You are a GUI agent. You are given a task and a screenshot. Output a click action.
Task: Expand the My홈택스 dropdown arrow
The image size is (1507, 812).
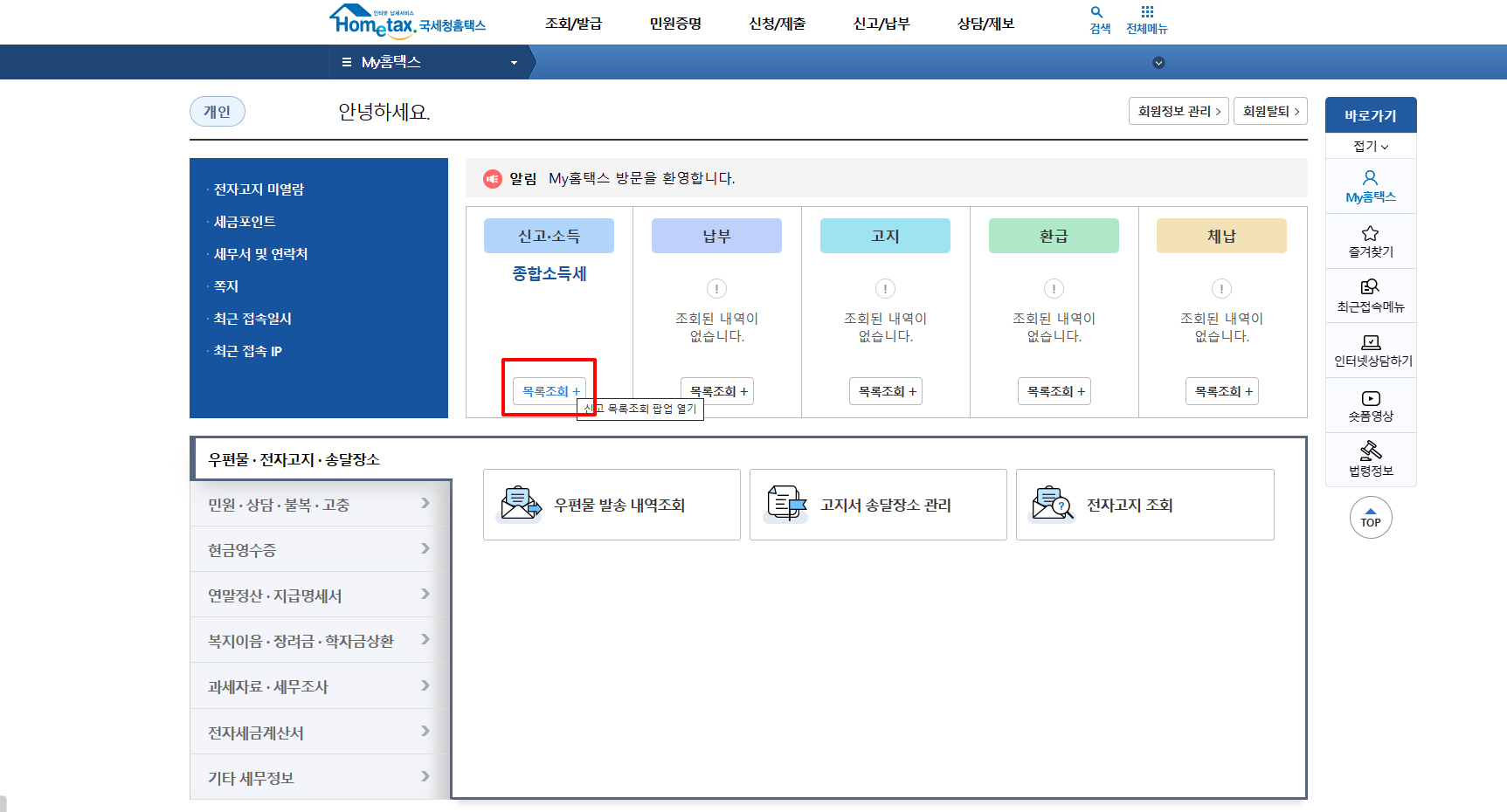pos(514,62)
